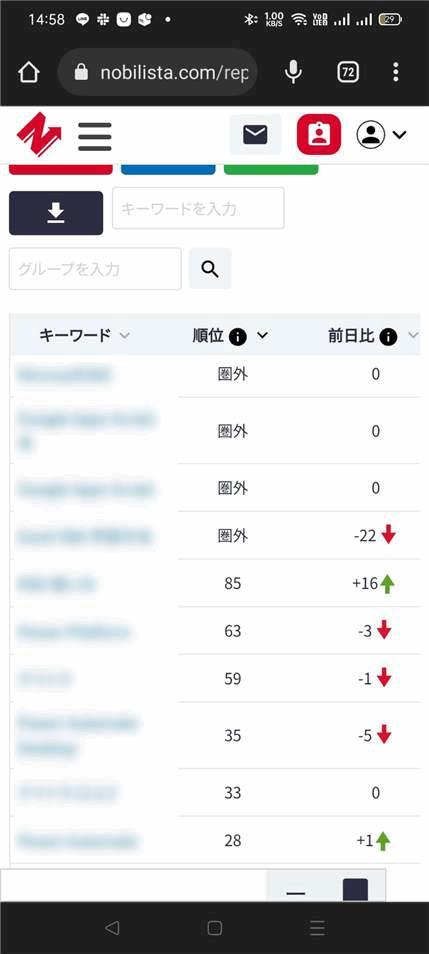The width and height of the screenshot is (429, 954).
Task: Tap the voice search microphone icon
Action: coord(293,72)
